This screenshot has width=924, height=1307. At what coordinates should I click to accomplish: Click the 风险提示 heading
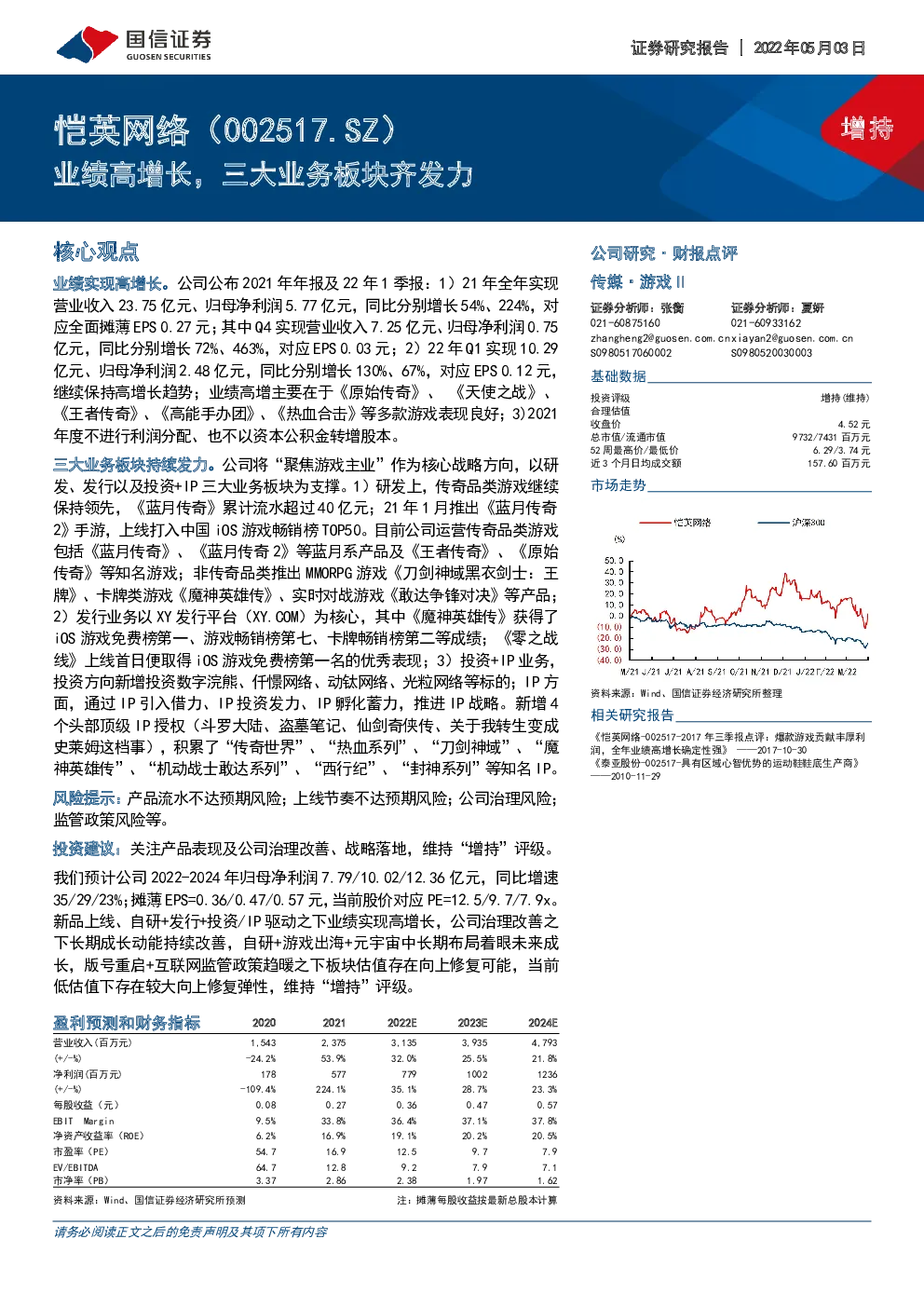(88, 798)
